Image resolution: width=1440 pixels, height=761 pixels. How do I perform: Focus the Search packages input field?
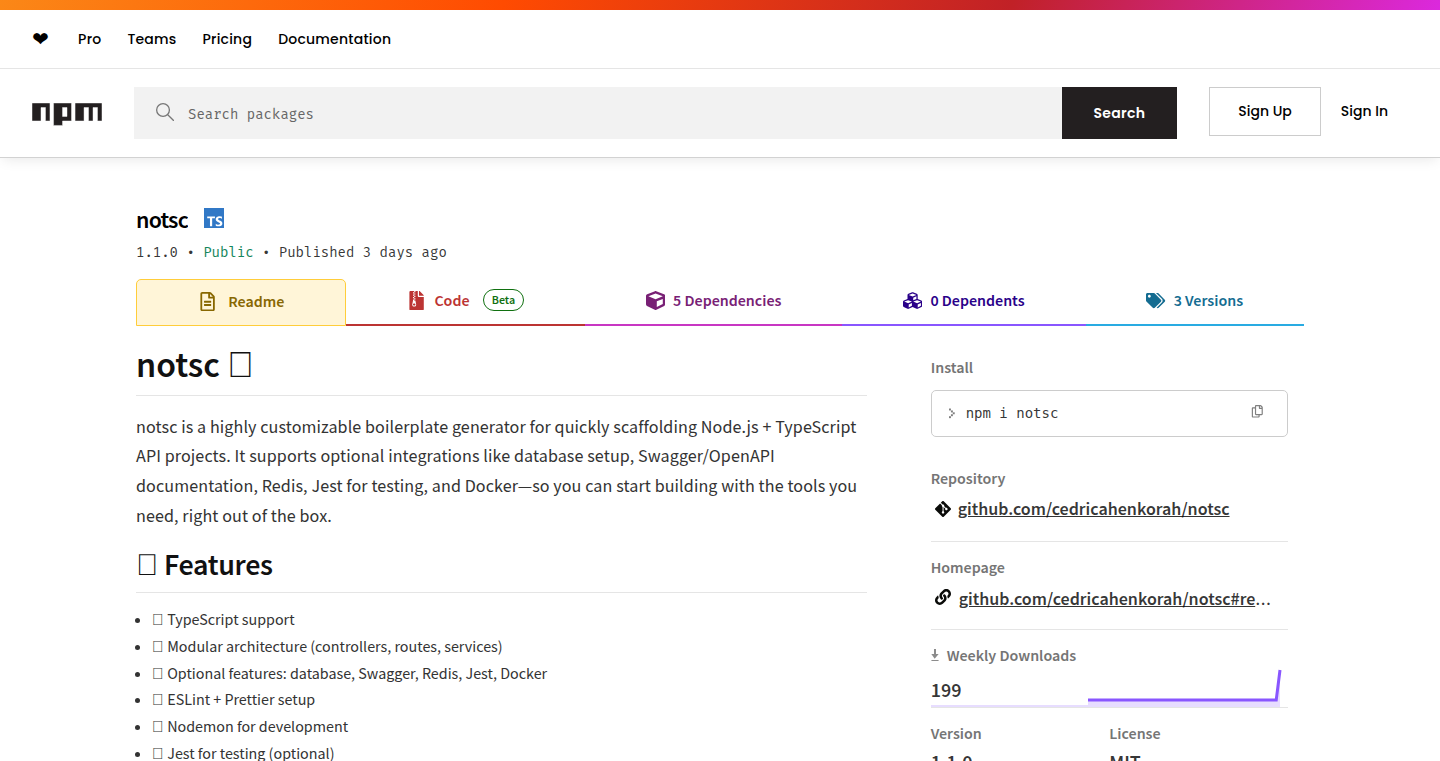598,113
